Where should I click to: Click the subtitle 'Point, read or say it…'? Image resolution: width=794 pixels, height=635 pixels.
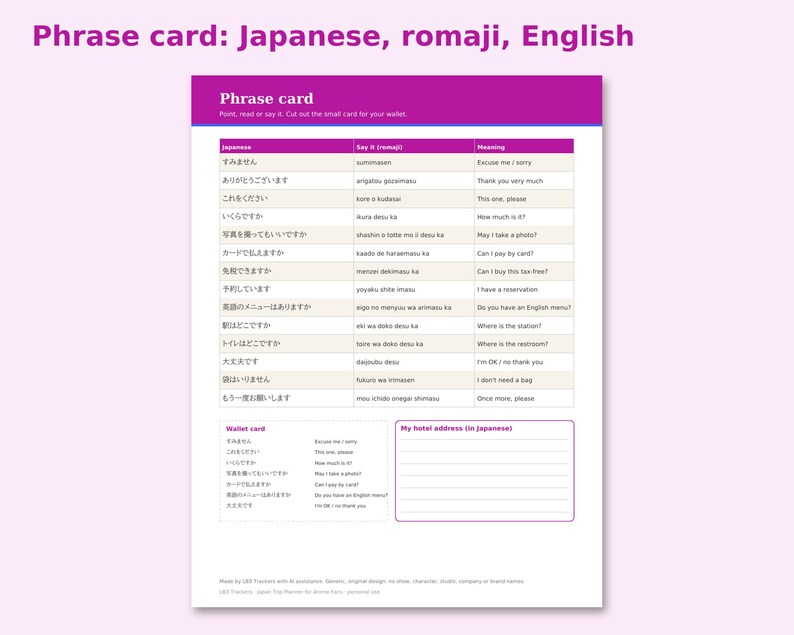(x=313, y=114)
